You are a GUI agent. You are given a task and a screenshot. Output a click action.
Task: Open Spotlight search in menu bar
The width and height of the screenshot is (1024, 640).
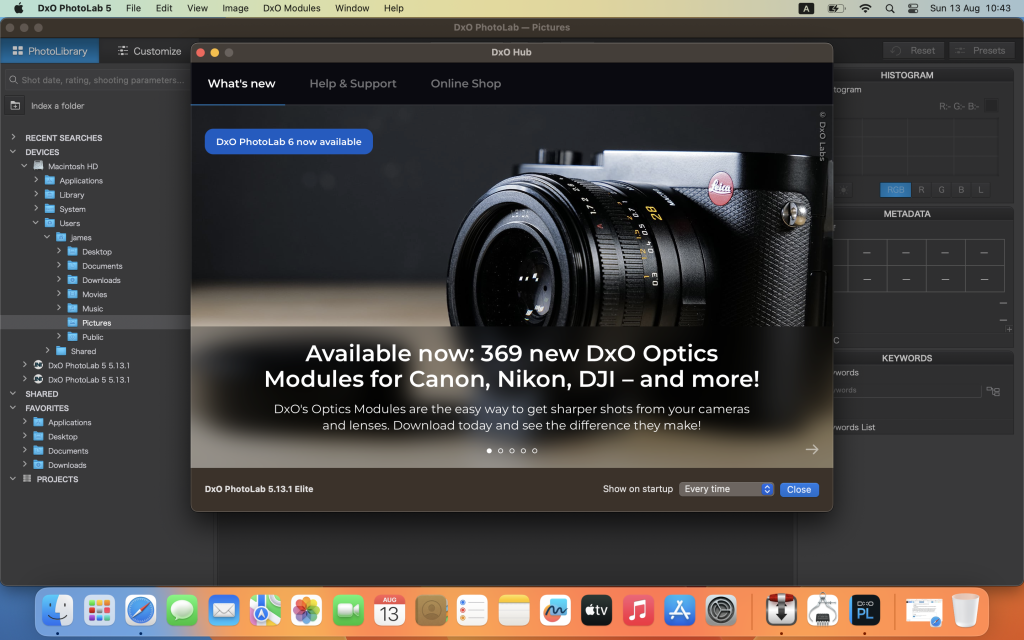coord(889,8)
